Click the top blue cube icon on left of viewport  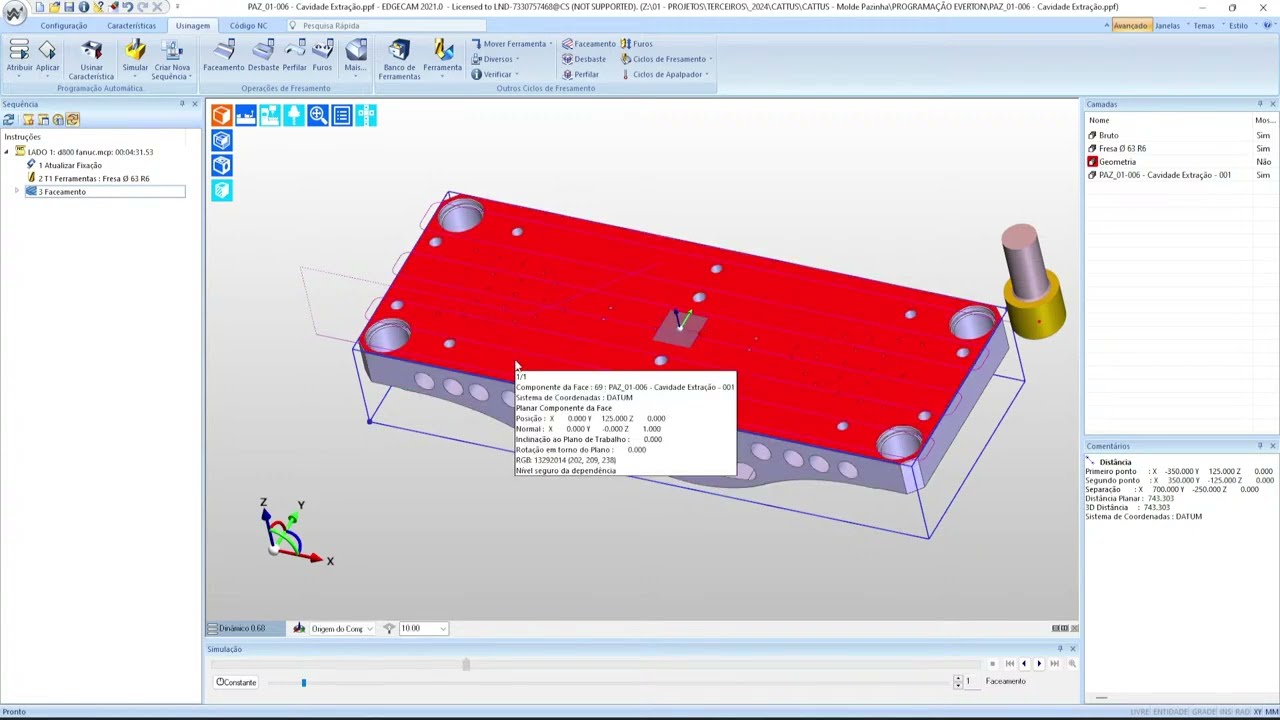point(222,140)
